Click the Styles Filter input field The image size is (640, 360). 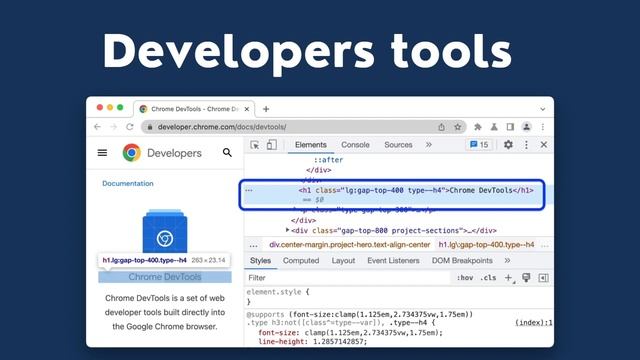tap(347, 278)
